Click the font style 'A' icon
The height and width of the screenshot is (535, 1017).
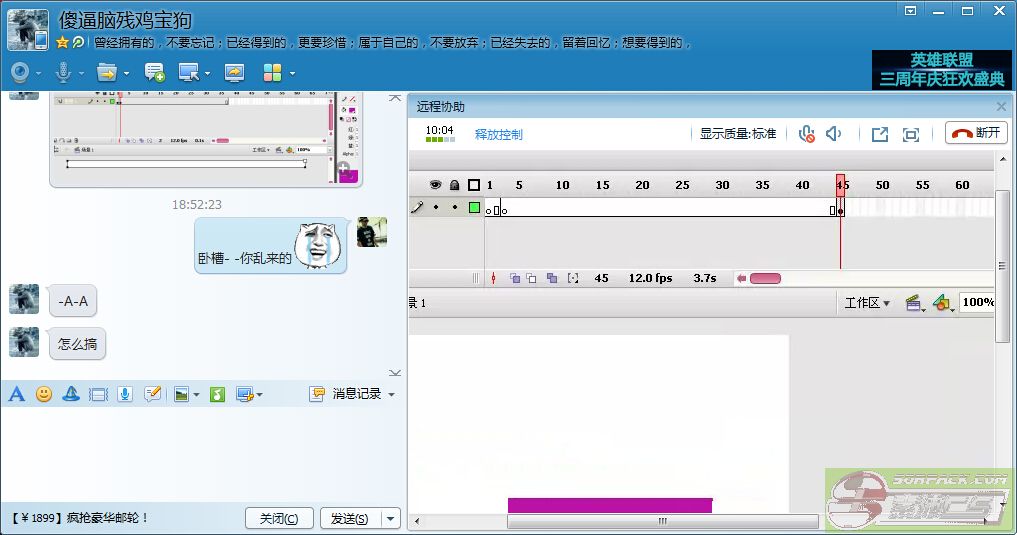point(16,394)
